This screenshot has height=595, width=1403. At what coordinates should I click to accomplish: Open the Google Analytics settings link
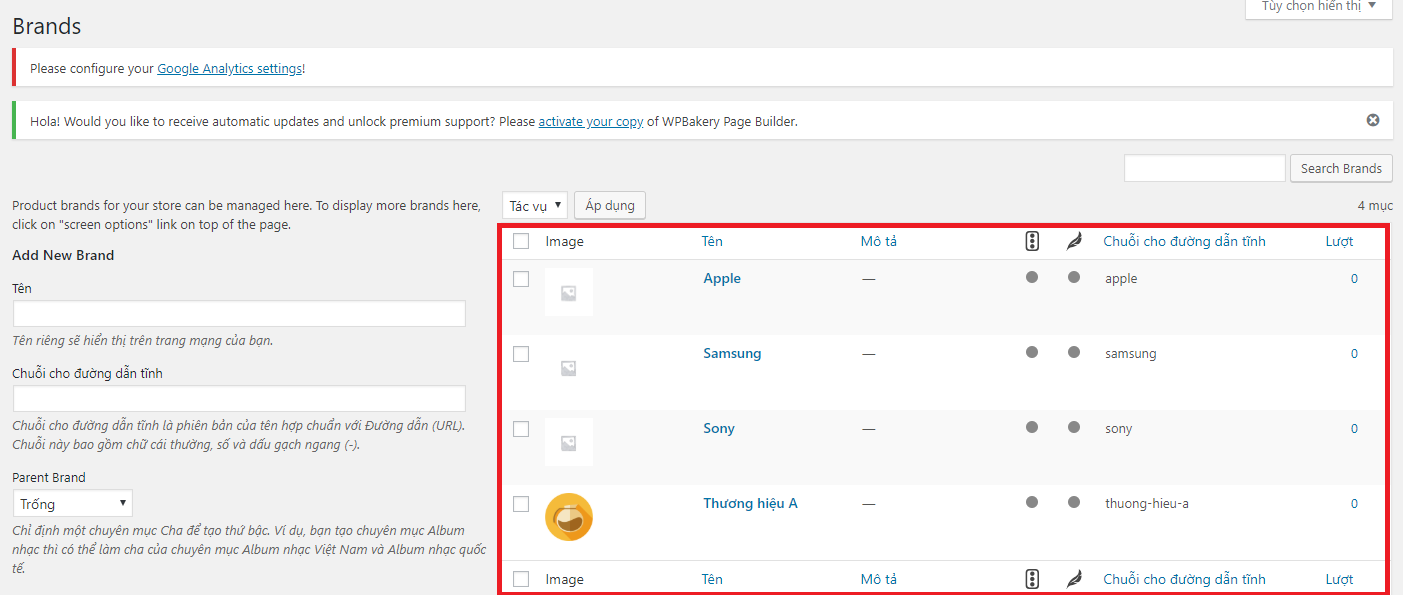click(x=229, y=69)
